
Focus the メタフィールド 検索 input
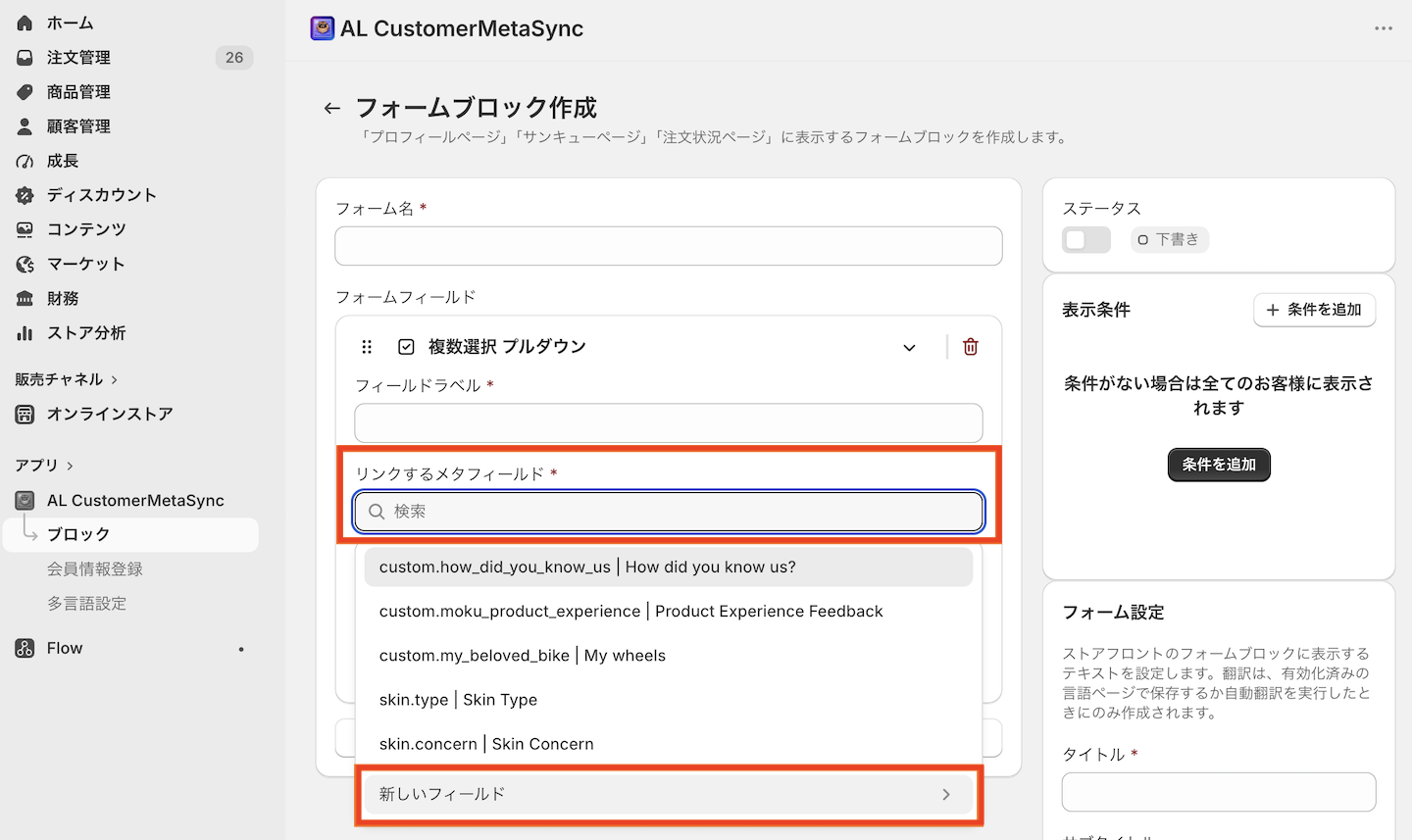(669, 512)
